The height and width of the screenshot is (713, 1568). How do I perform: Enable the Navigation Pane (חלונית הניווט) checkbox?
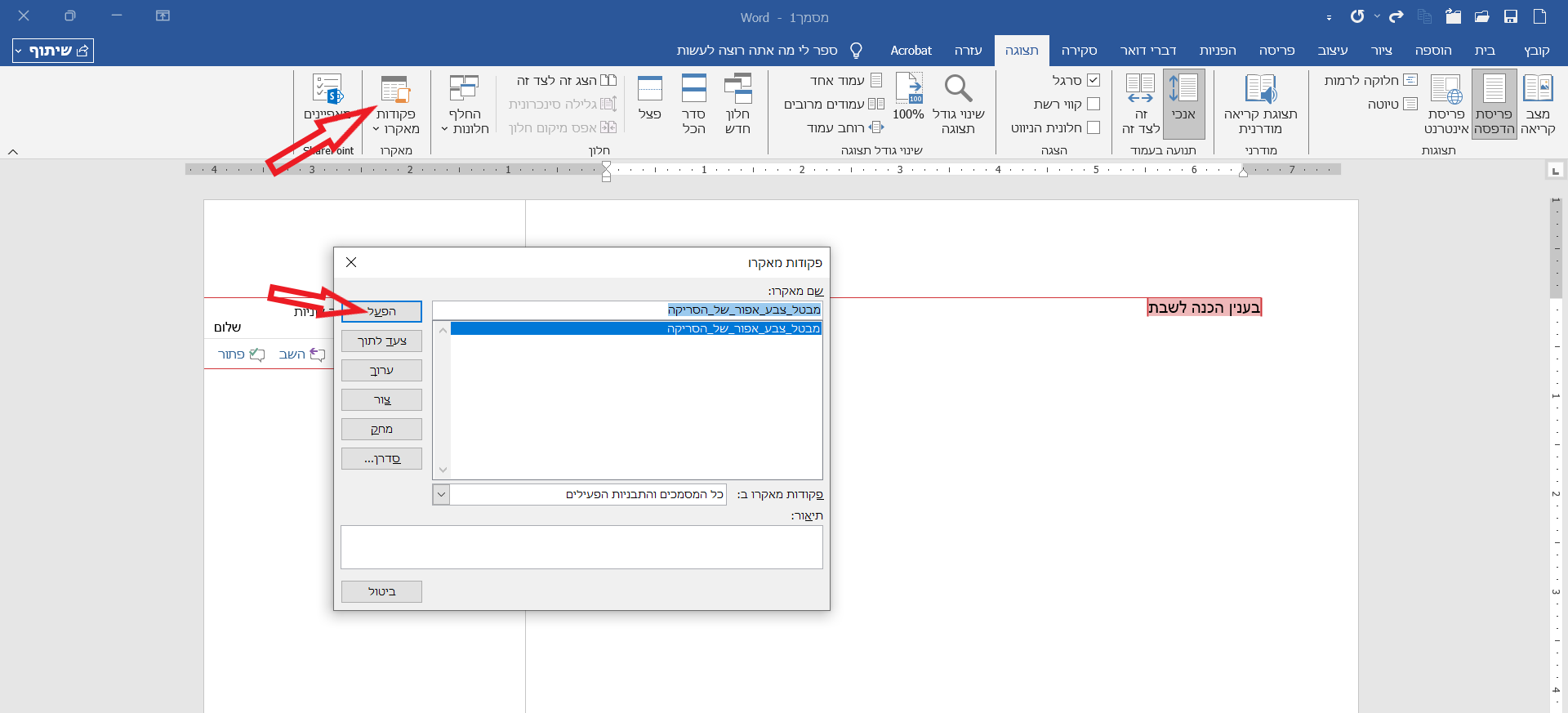[x=1094, y=127]
